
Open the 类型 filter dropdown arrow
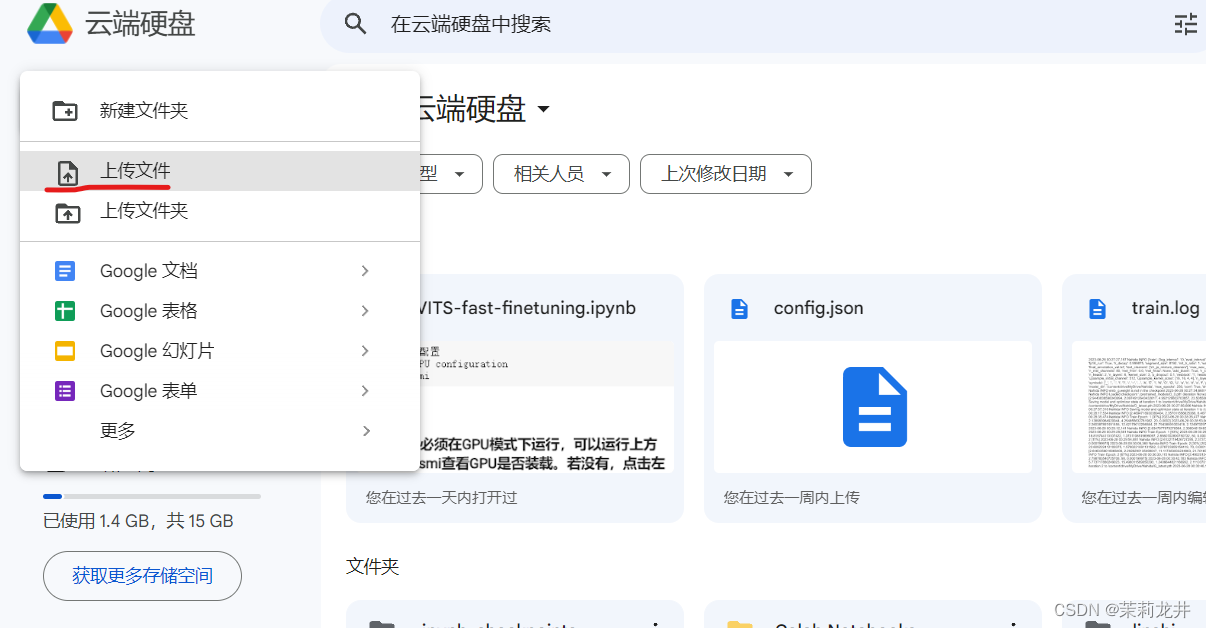[x=459, y=174]
